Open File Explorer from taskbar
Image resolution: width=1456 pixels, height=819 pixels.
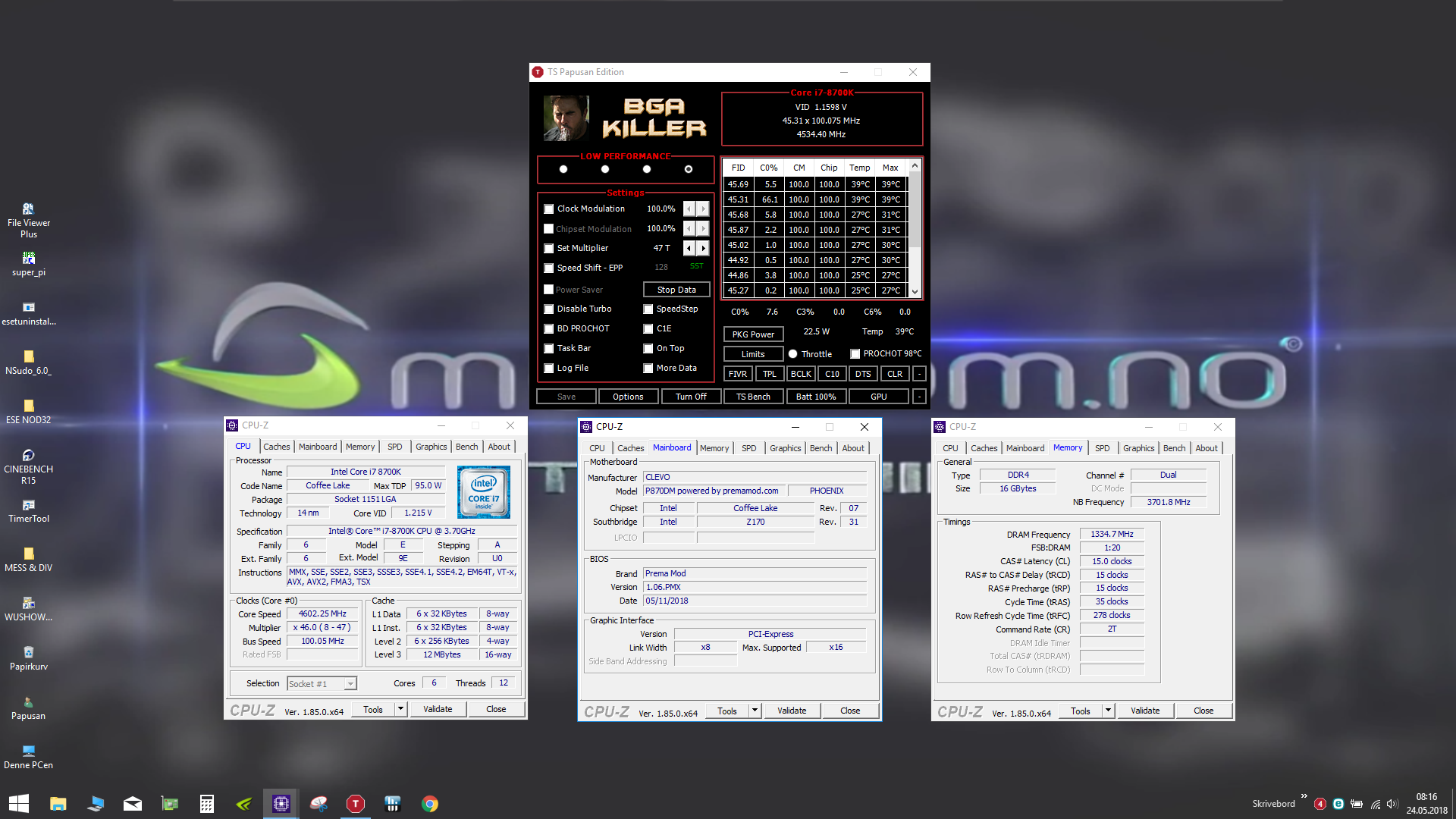click(x=58, y=804)
